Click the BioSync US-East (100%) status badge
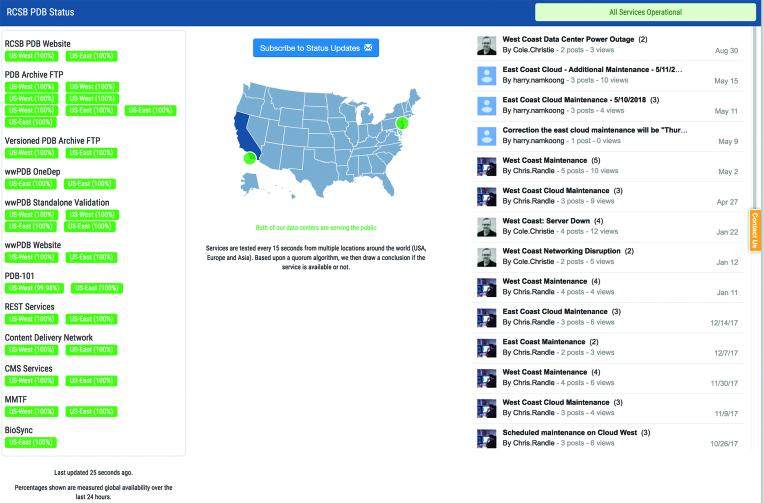 (33, 442)
